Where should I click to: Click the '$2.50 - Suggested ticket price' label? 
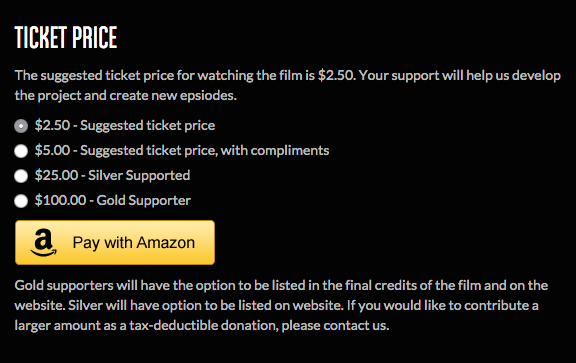point(125,126)
